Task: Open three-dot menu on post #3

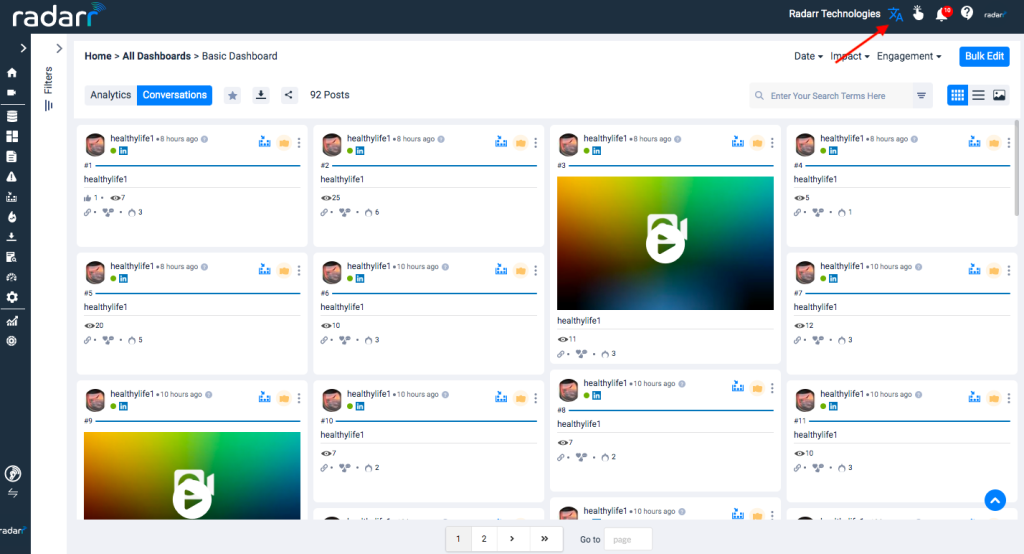Action: coord(772,143)
